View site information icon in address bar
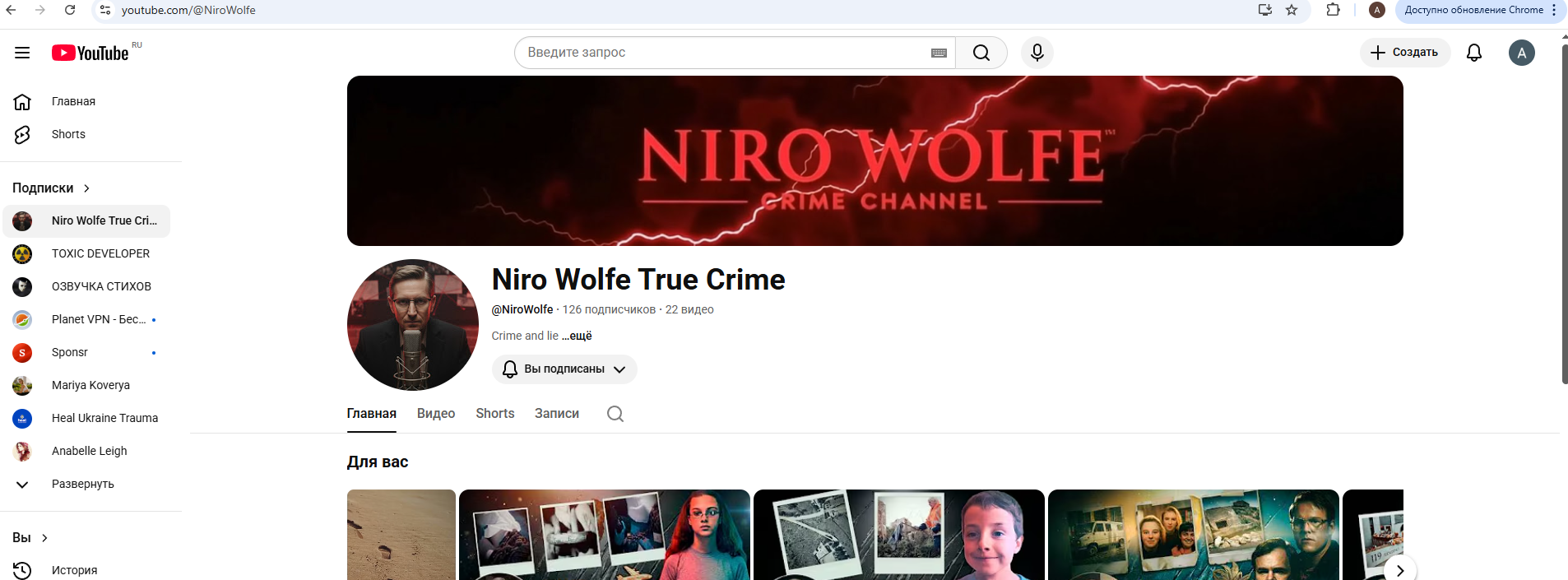The image size is (1568, 580). 104,10
